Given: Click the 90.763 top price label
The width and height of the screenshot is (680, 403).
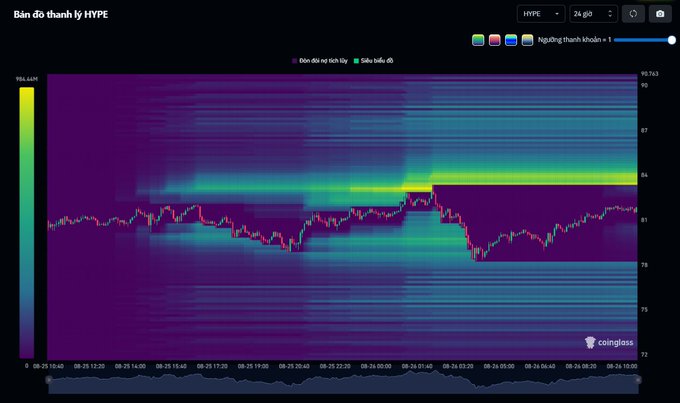Looking at the screenshot, I should click(x=649, y=74).
